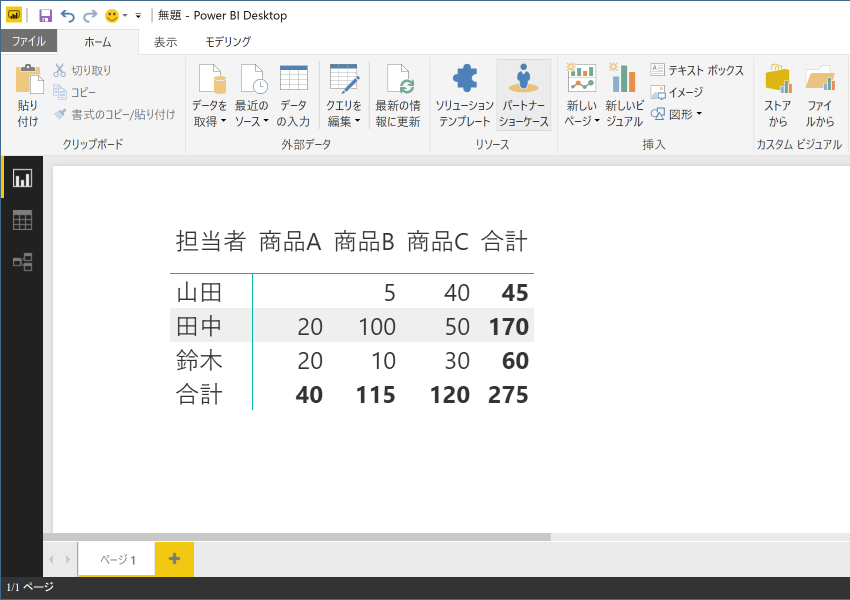Insert a テキスト ボックス

(697, 70)
